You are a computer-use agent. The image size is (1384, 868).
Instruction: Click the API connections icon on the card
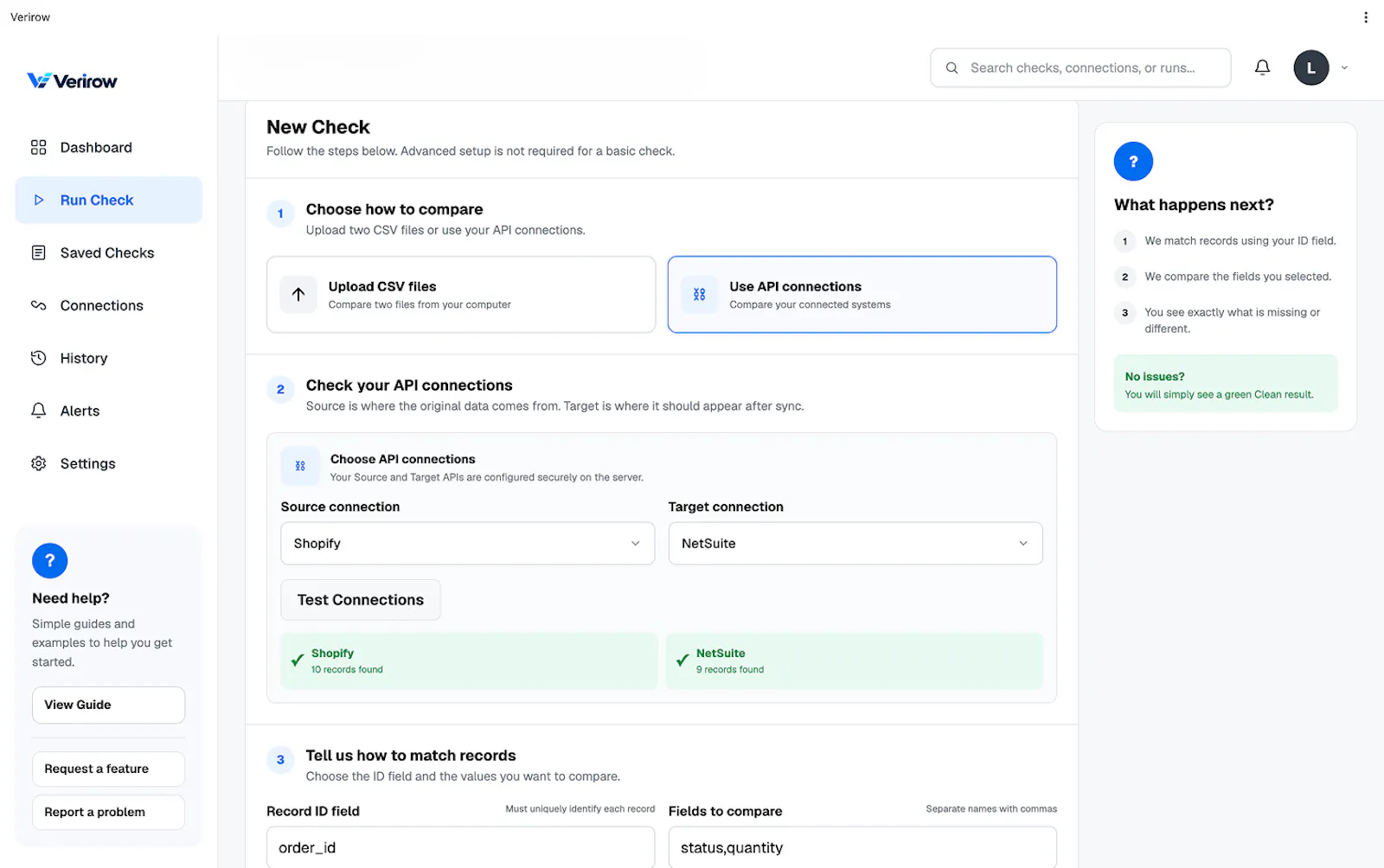click(x=699, y=294)
